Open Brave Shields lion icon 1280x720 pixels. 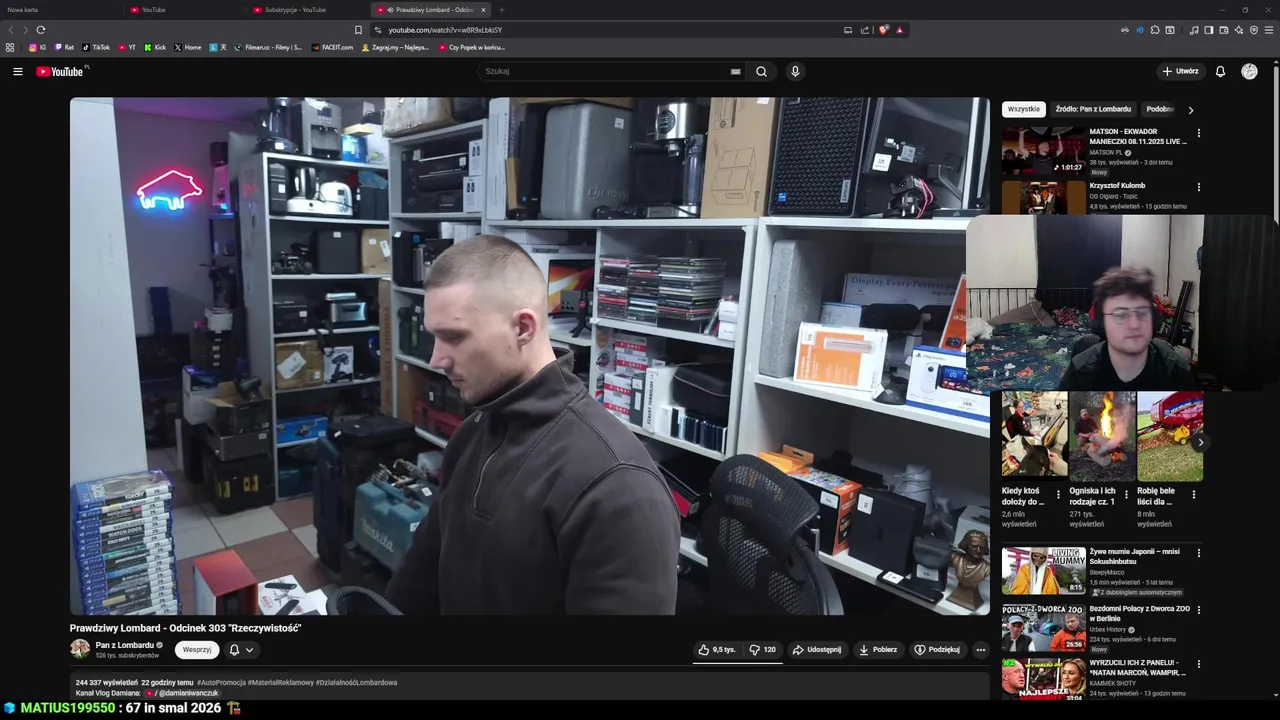[x=883, y=30]
